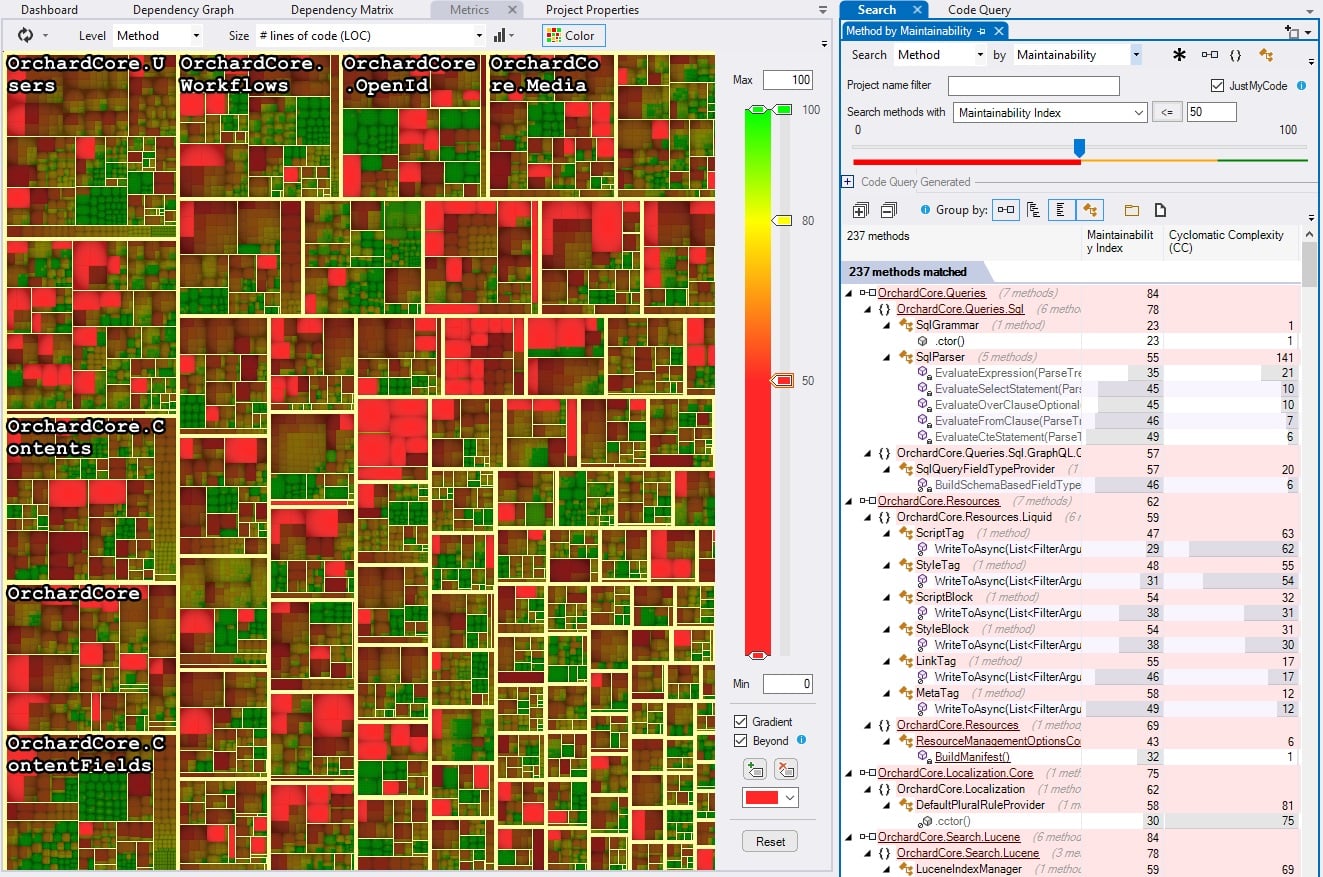Click the .ctor() method icon under SqlGrammar
Viewport: 1323px width, 877px height.
(x=924, y=341)
